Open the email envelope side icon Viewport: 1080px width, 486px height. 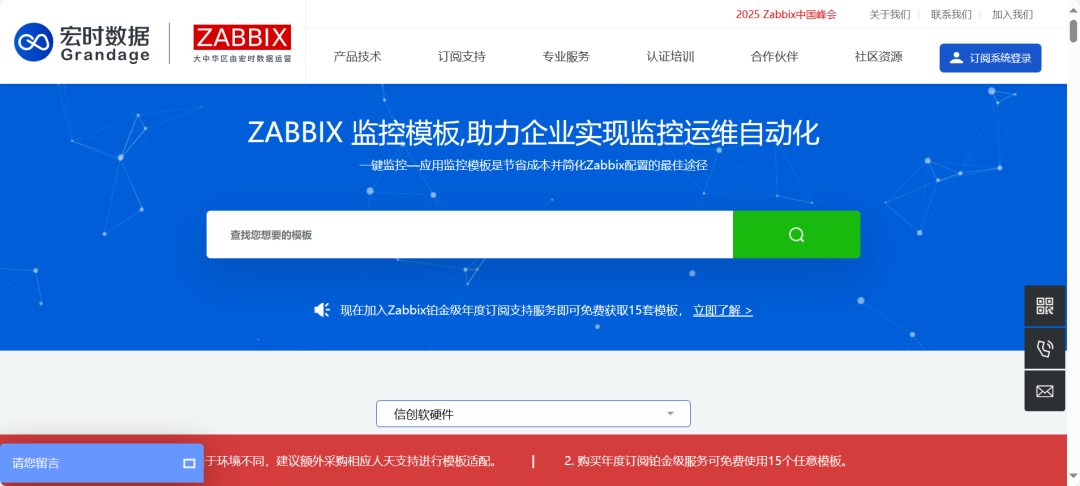click(1044, 391)
